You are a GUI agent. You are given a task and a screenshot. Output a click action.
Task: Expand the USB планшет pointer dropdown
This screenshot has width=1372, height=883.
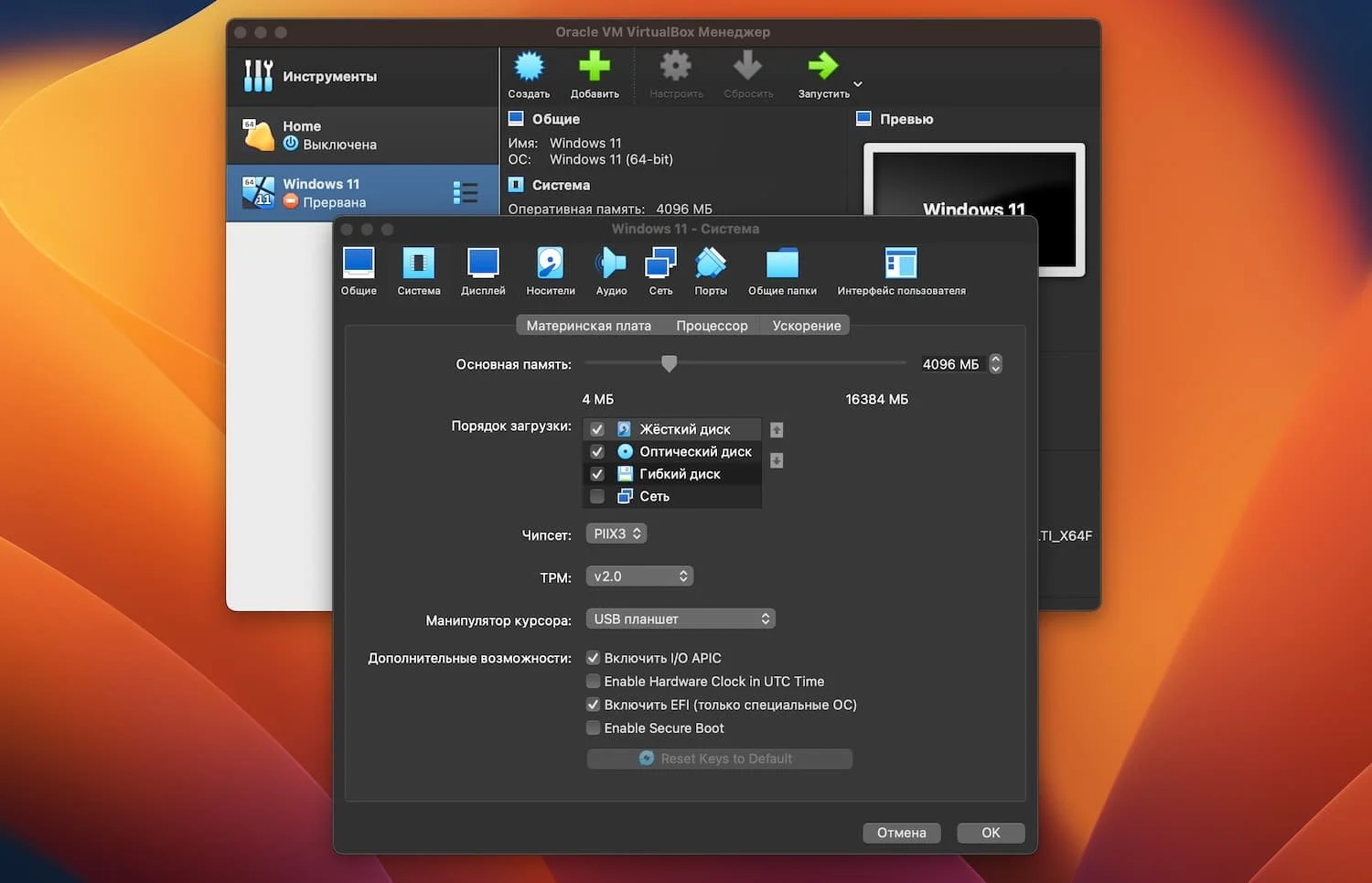681,619
